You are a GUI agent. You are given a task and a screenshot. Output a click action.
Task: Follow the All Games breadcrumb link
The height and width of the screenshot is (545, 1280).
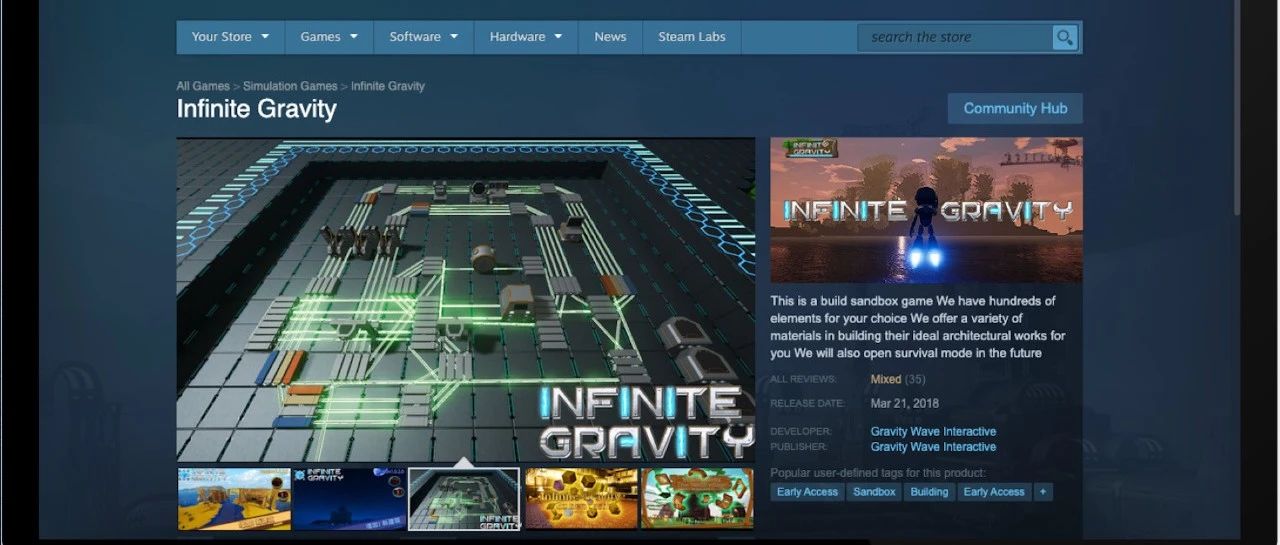(203, 86)
